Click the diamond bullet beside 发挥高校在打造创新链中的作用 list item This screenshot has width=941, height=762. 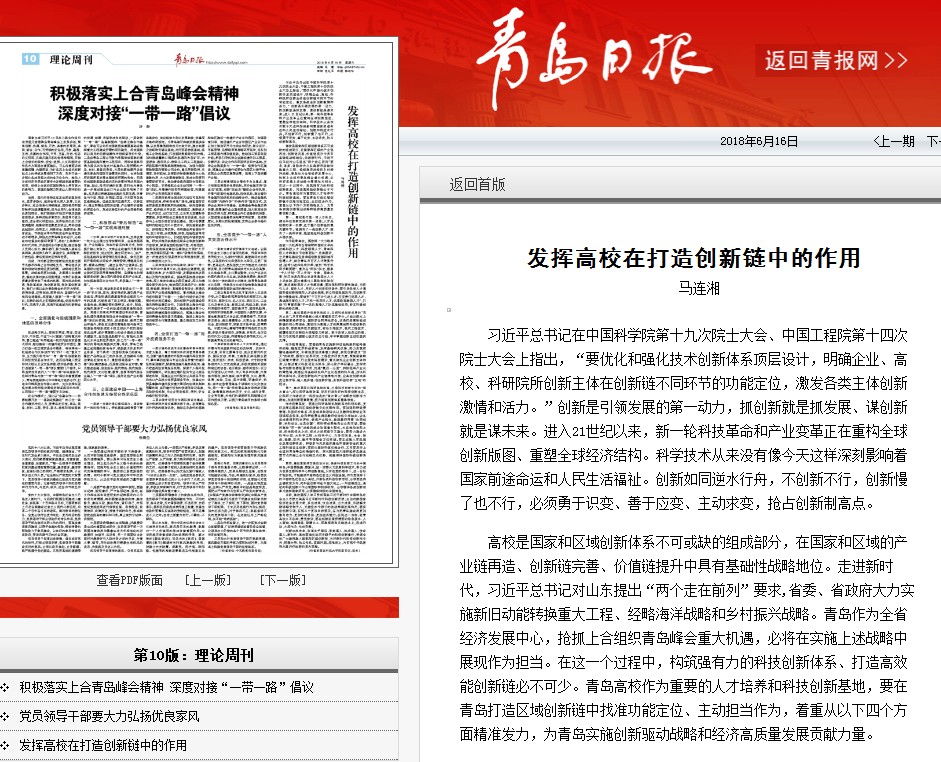[5, 746]
